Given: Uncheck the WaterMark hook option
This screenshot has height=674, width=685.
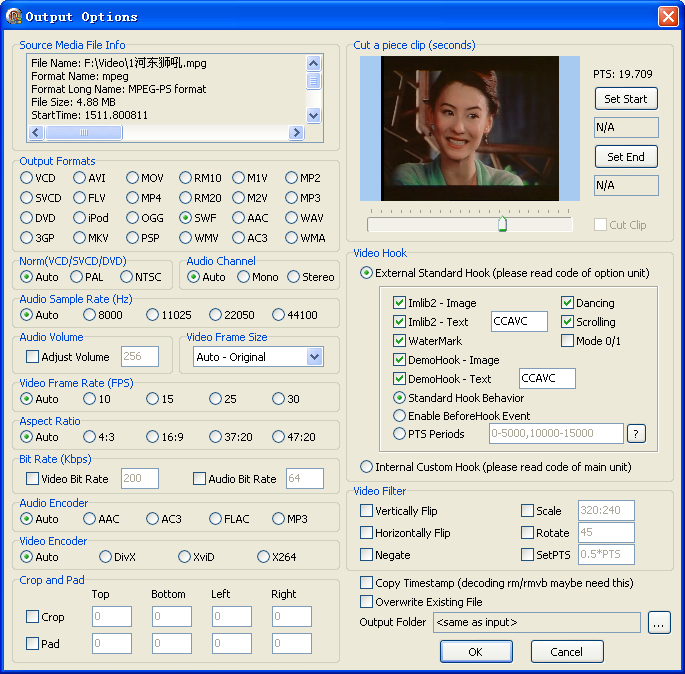Looking at the screenshot, I should pyautogui.click(x=400, y=341).
